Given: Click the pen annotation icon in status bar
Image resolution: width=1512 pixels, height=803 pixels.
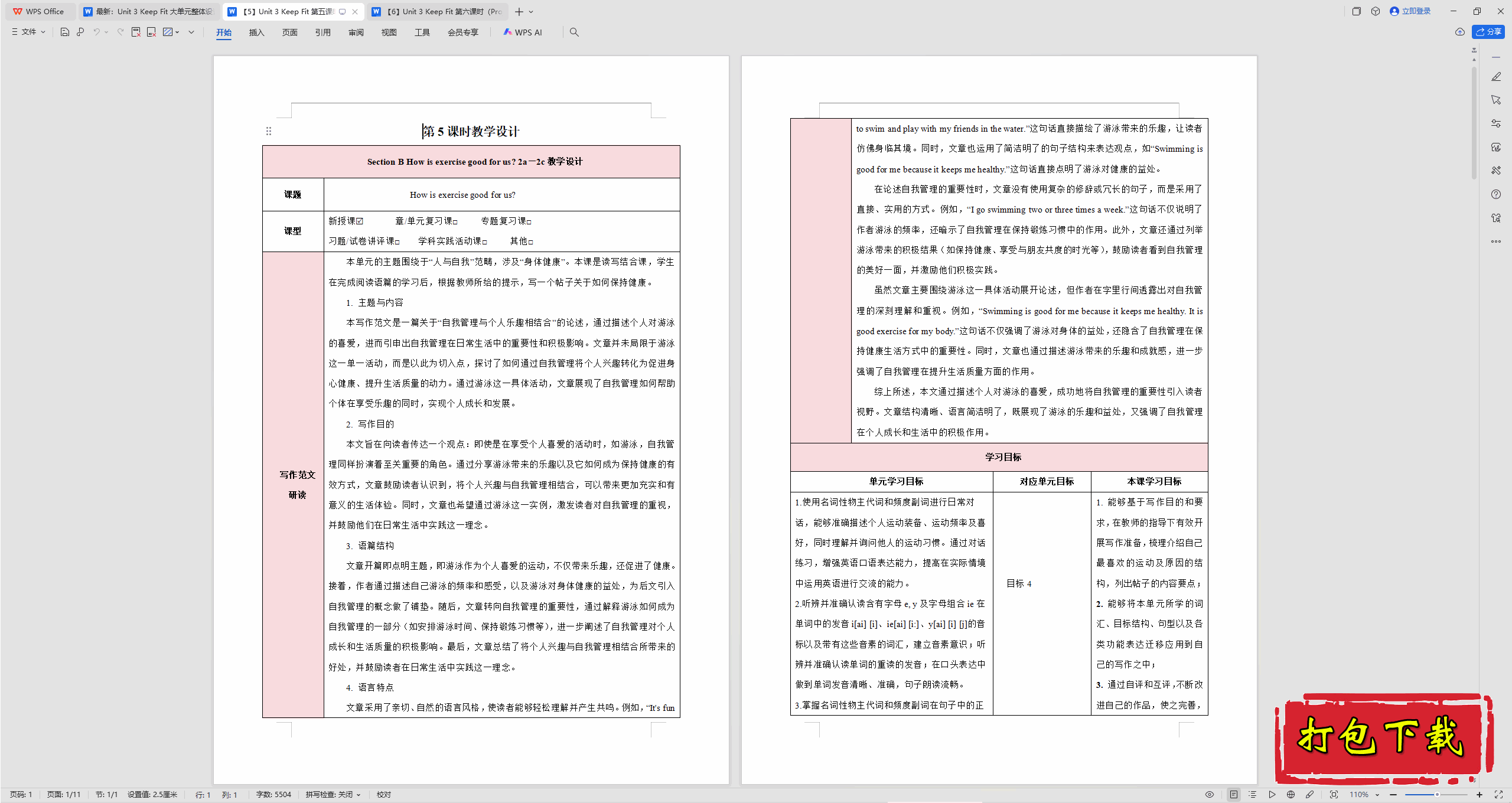Looking at the screenshot, I should click(1309, 795).
